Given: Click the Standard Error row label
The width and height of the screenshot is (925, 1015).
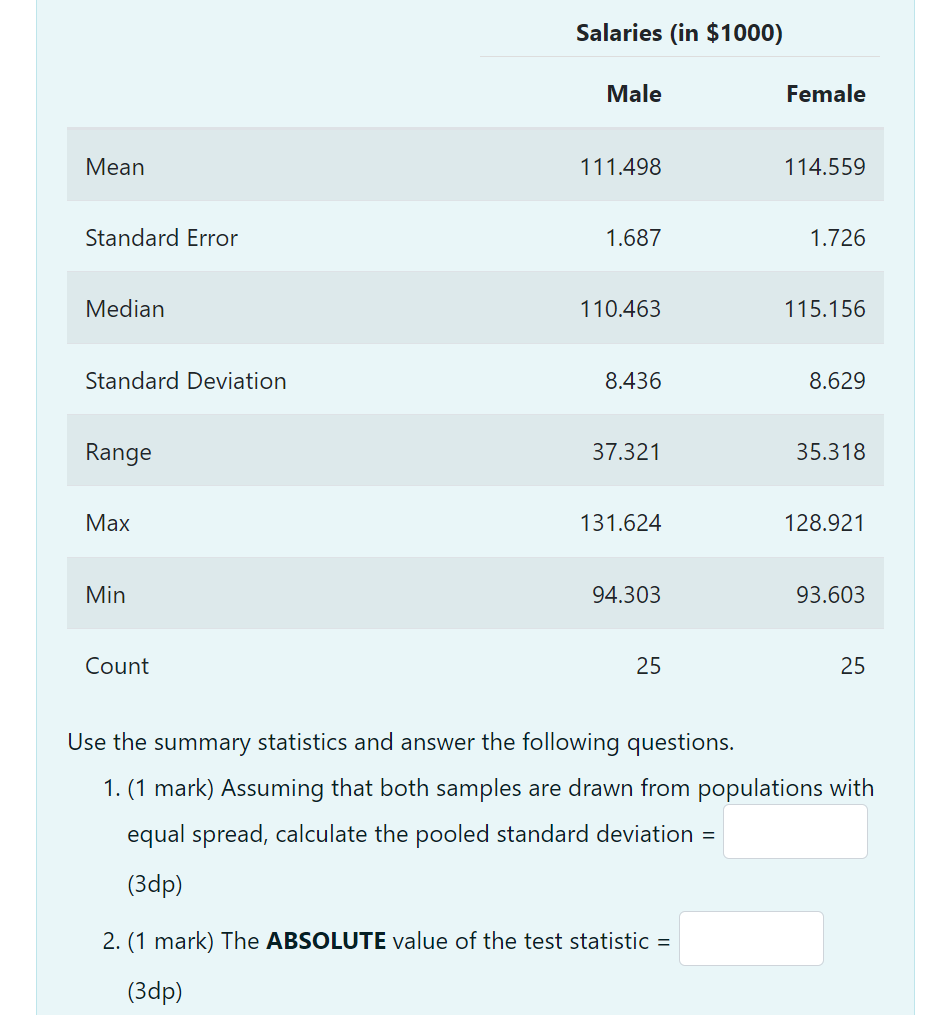Looking at the screenshot, I should 161,238.
